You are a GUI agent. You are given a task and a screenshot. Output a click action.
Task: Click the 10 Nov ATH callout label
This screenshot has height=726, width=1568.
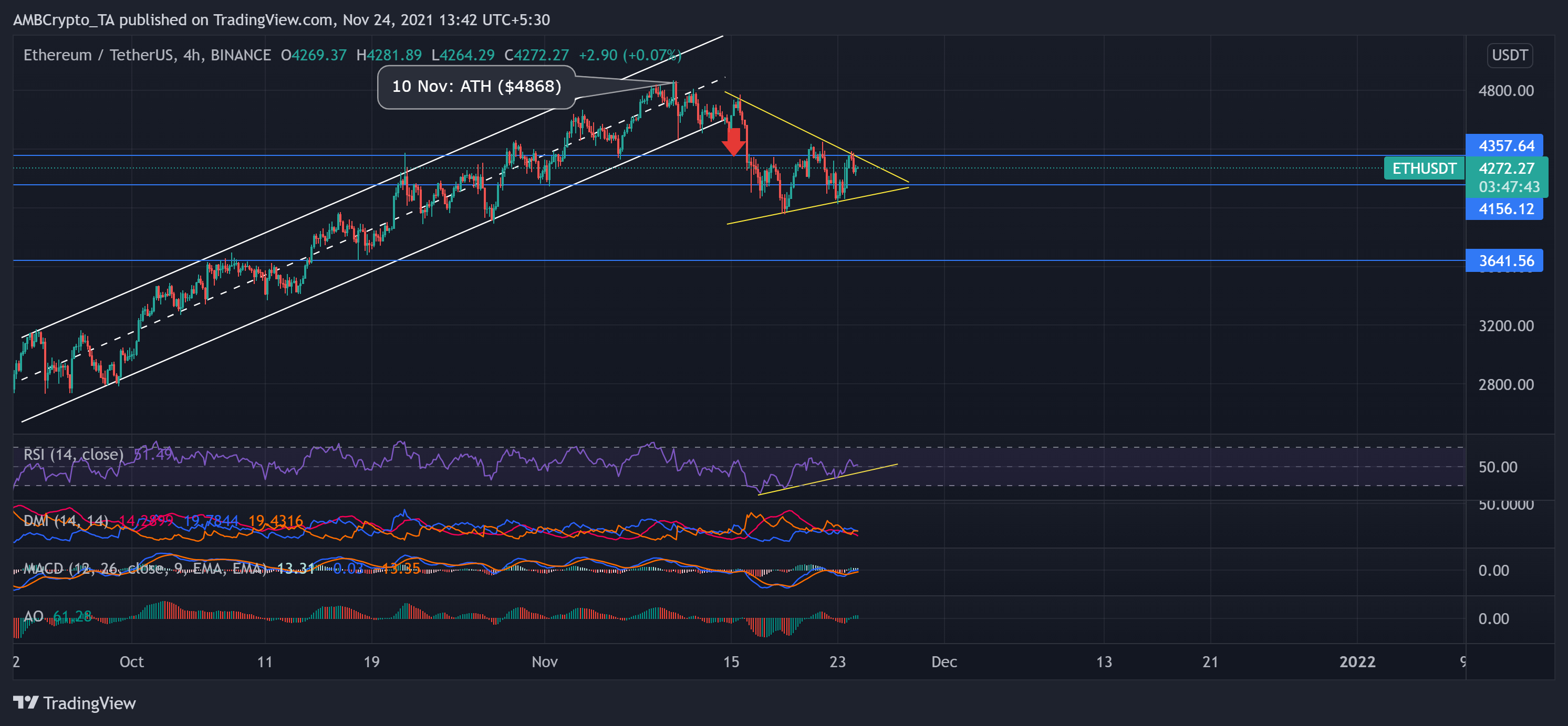(476, 87)
